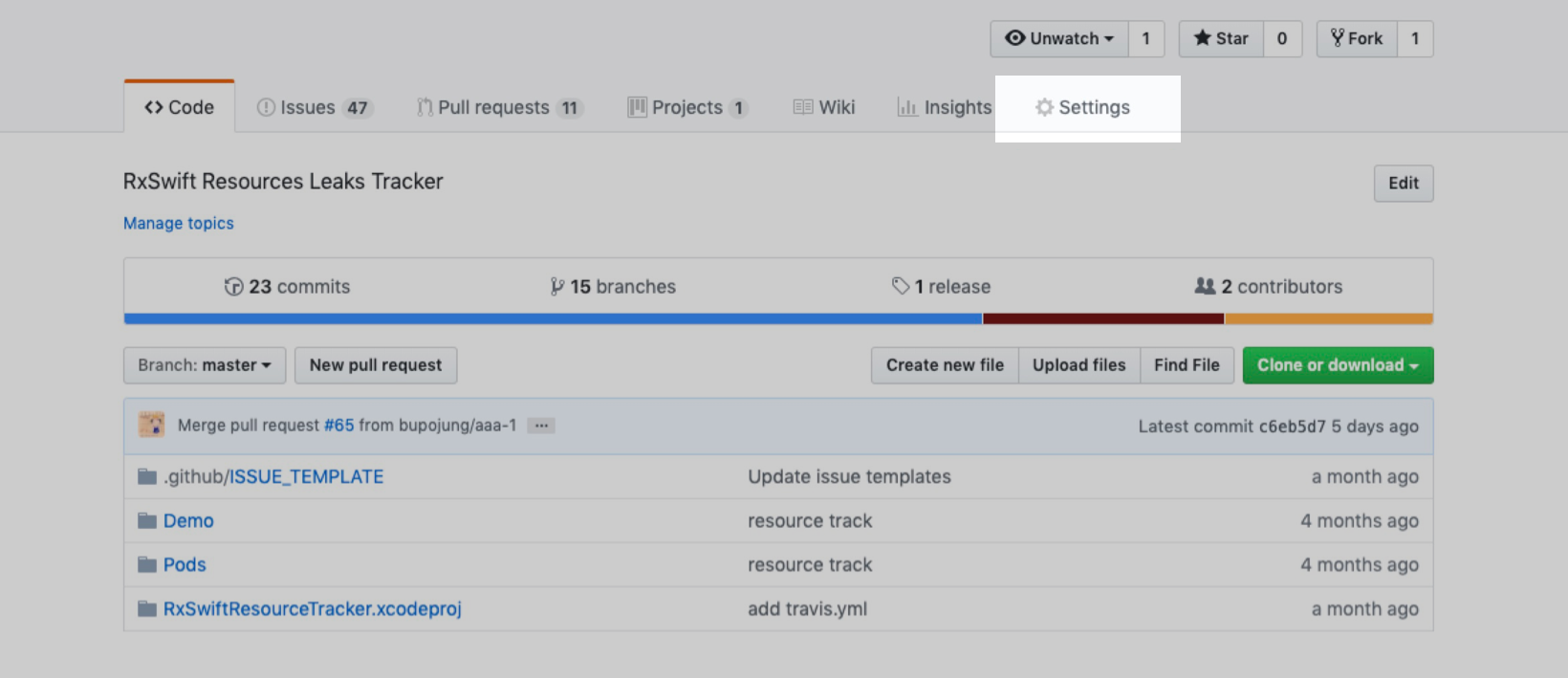Click the Demo row 'resource track' message
This screenshot has width=1568, height=678.
810,520
